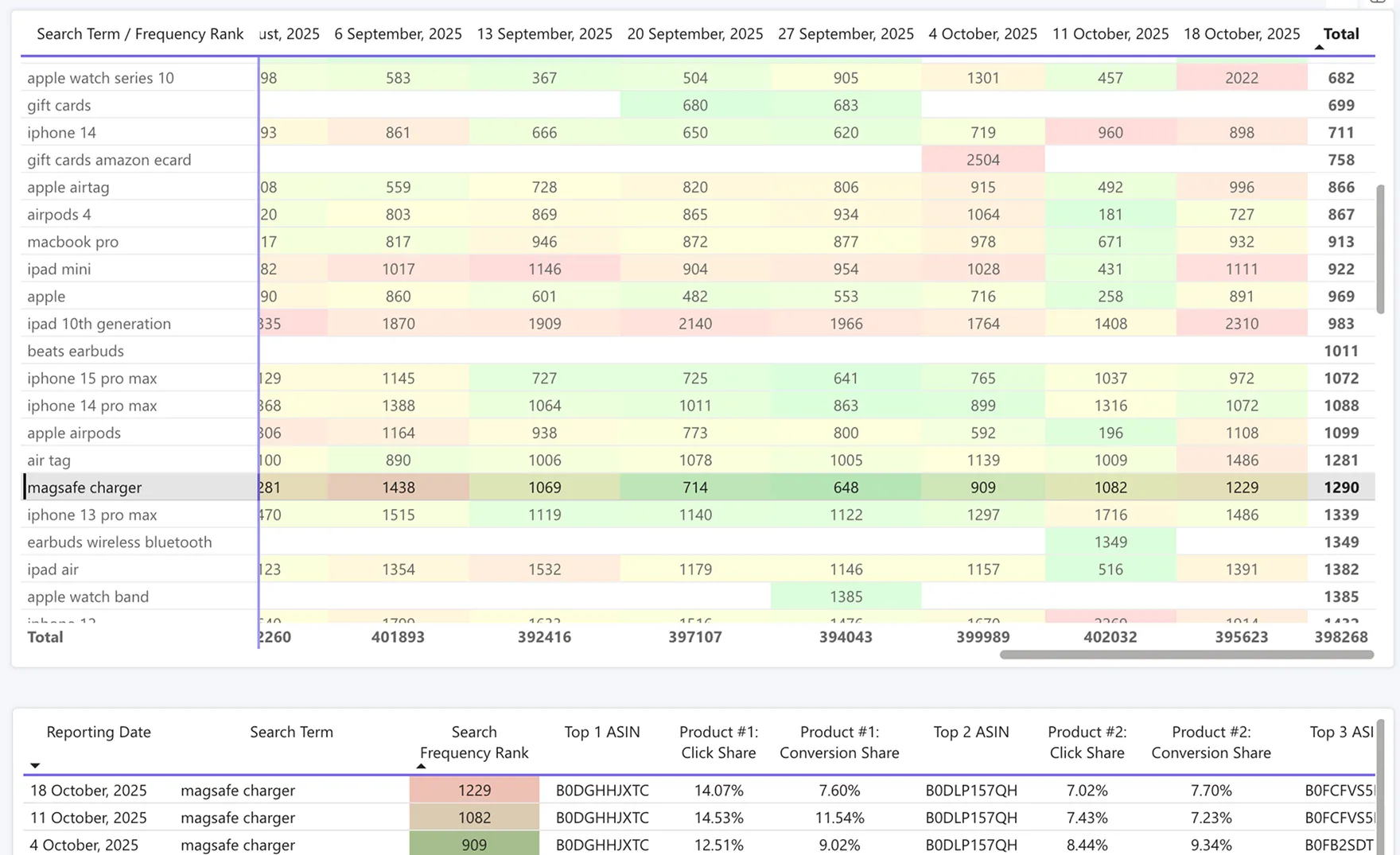This screenshot has height=855, width=1400.
Task: Select the 'macbook pro' row label
Action: click(72, 242)
